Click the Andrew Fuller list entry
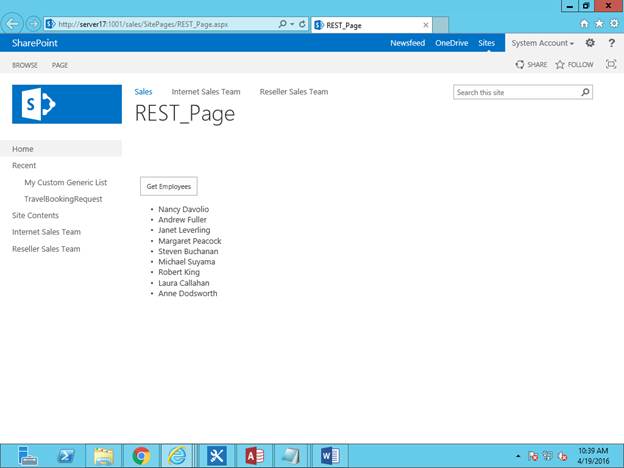Image resolution: width=624 pixels, height=468 pixels. coord(182,220)
